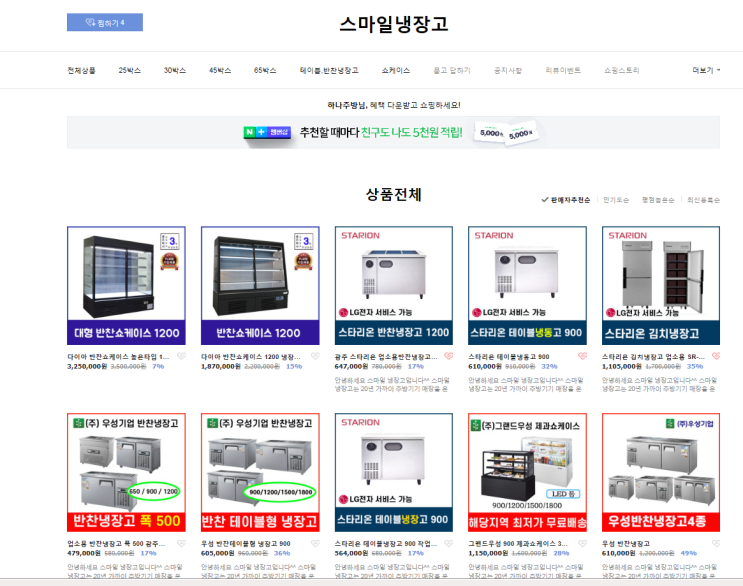
Task: Click 하나주방님, 혜택 다운받고 쇼핑하세요 text
Action: point(394,105)
